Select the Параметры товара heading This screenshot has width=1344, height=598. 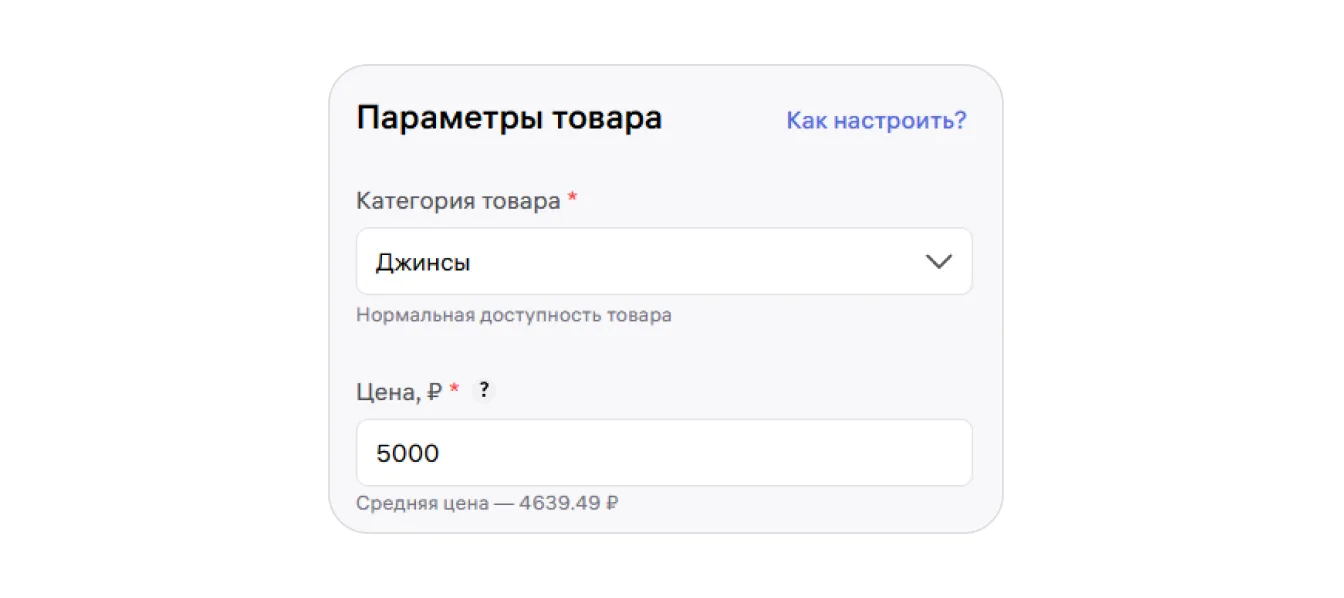coord(509,118)
